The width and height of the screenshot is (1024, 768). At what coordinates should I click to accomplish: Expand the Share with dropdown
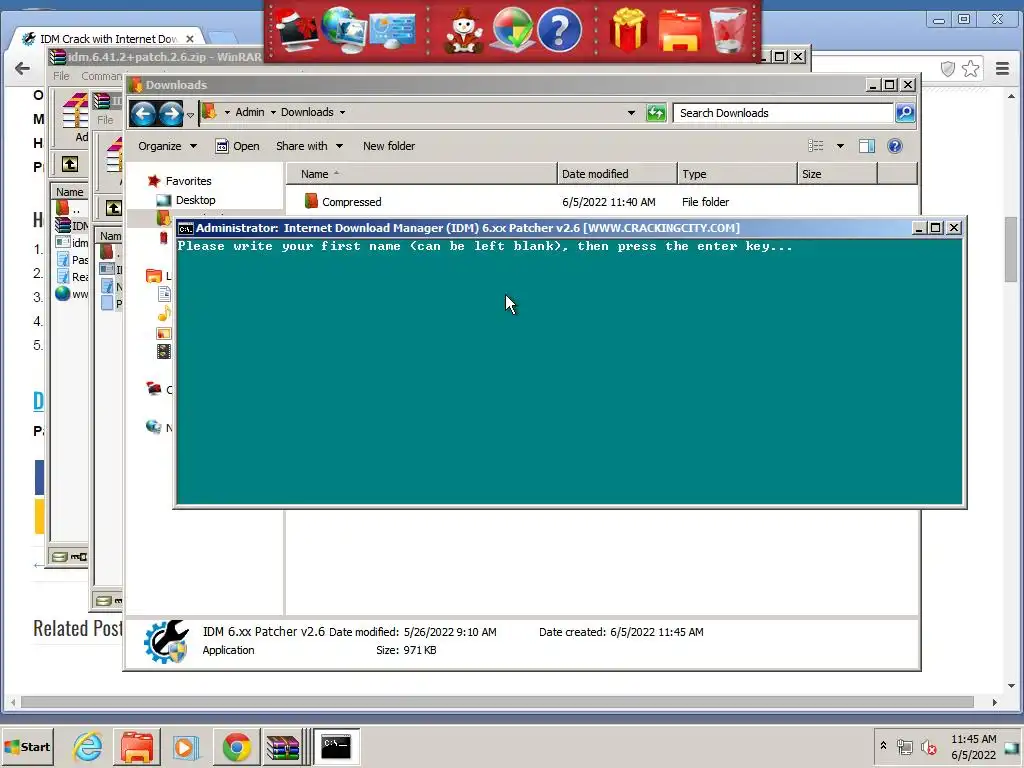tap(309, 146)
